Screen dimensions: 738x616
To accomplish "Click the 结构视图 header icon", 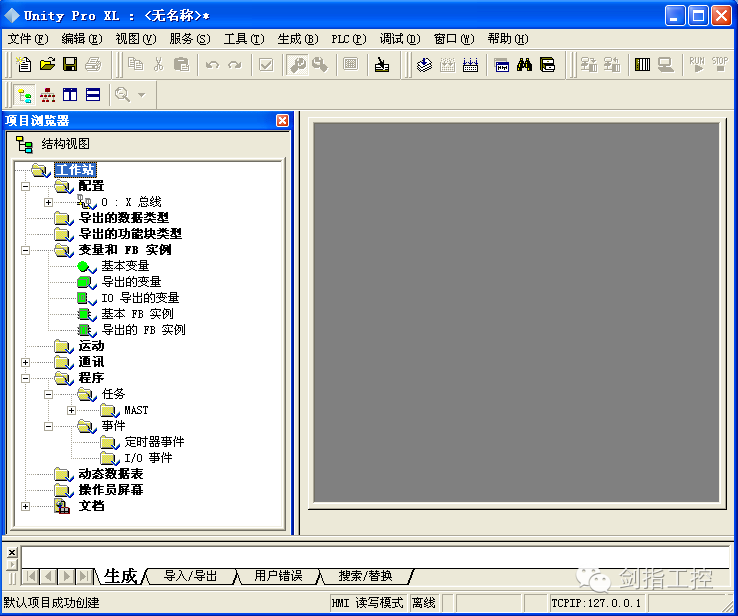I will (x=24, y=144).
